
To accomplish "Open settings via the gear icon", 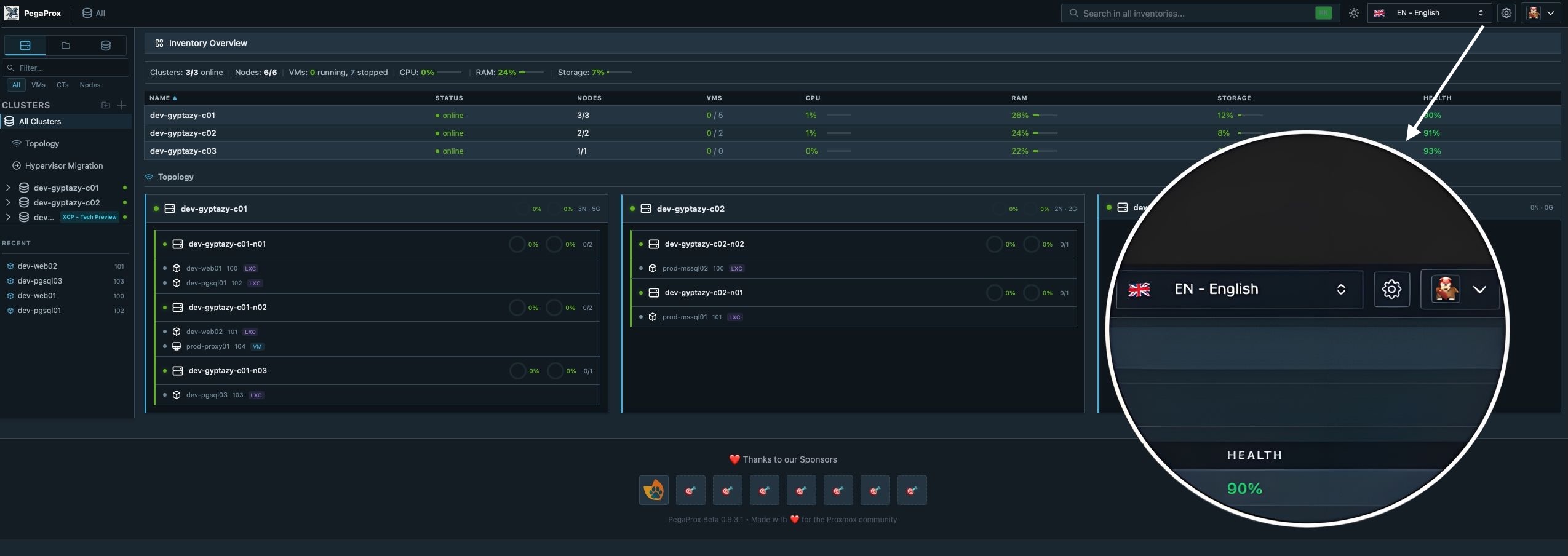I will (1506, 13).
